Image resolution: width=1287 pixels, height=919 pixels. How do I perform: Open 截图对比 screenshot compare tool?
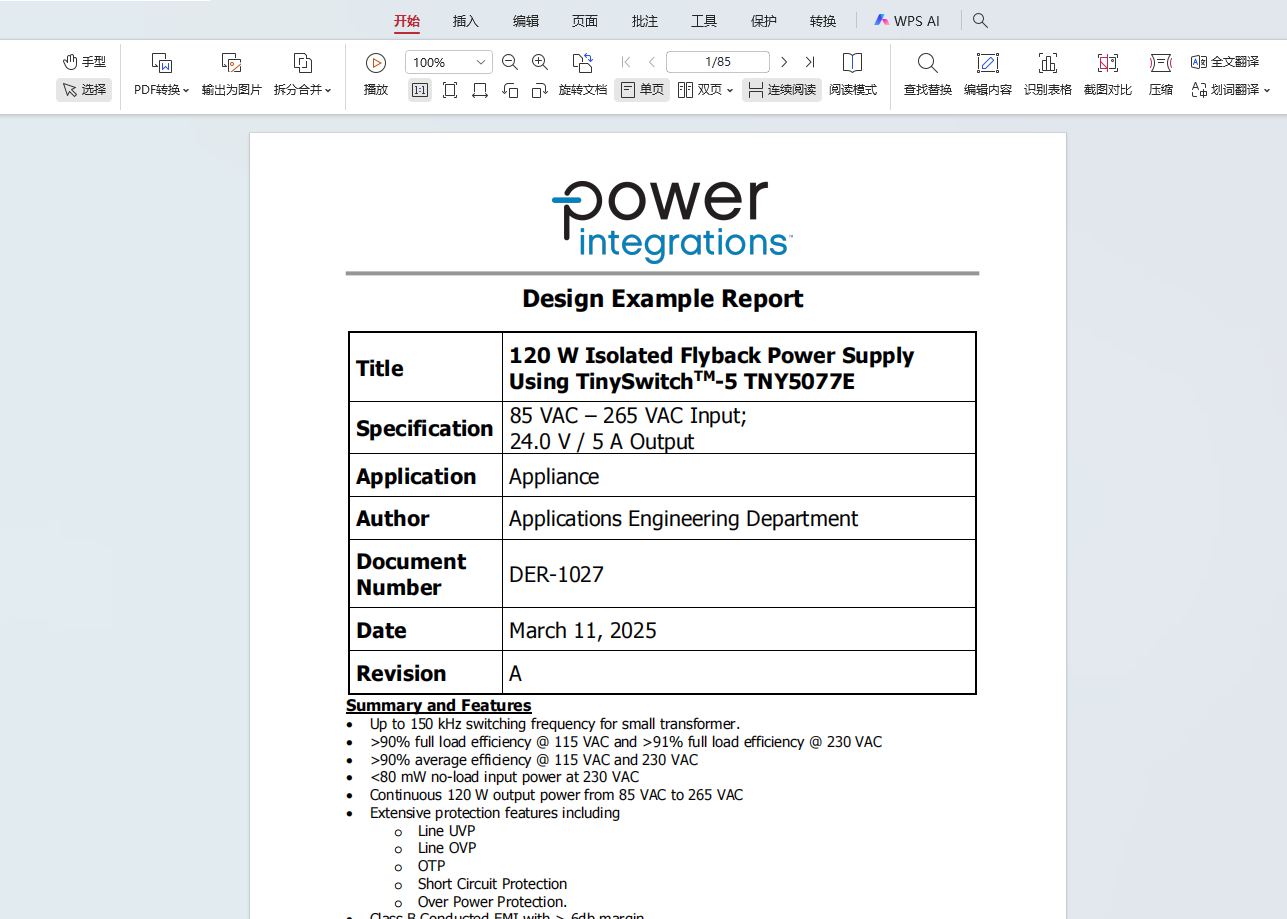[1108, 75]
